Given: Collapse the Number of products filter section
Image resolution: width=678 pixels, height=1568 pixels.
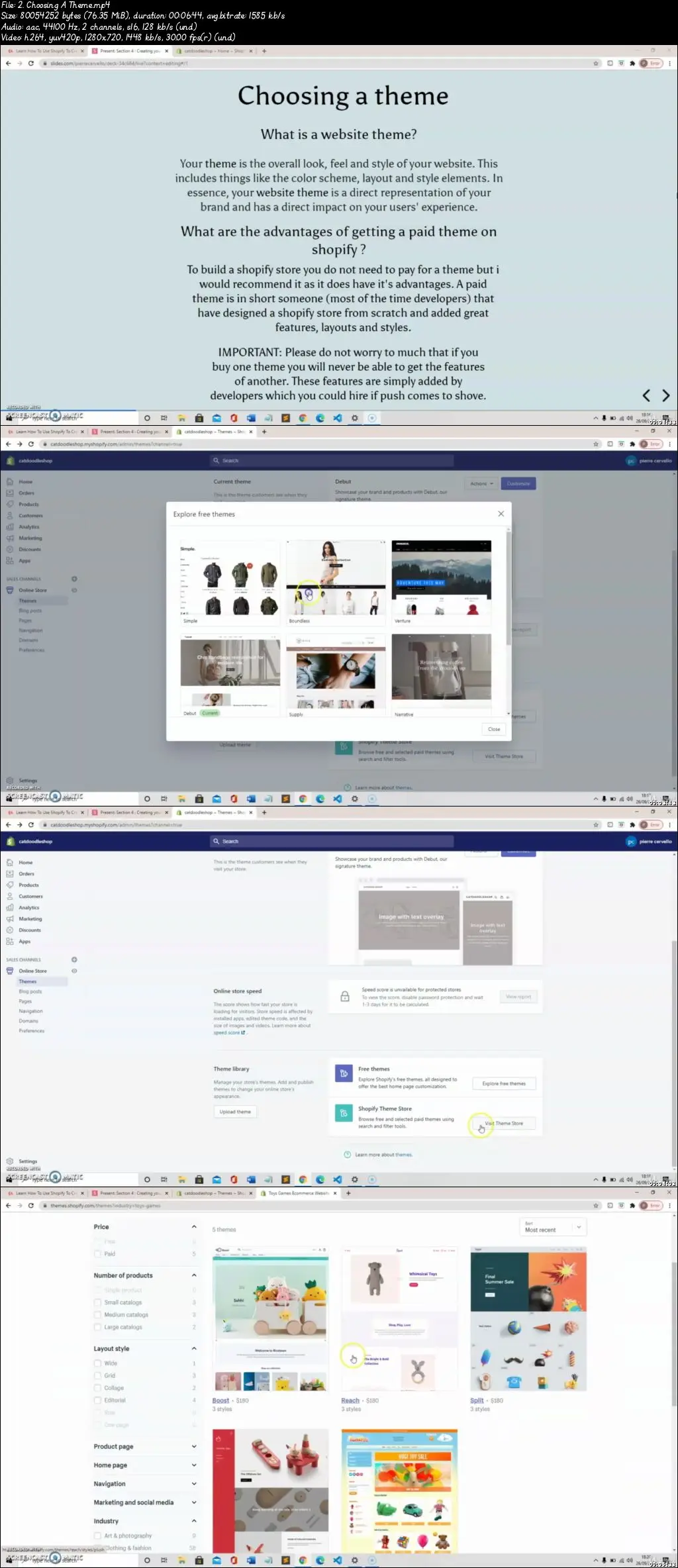Looking at the screenshot, I should click(194, 1275).
